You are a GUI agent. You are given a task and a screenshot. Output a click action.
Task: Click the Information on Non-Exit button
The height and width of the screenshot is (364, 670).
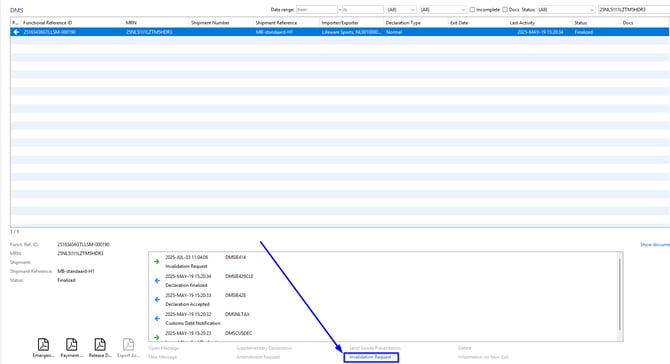pos(483,357)
